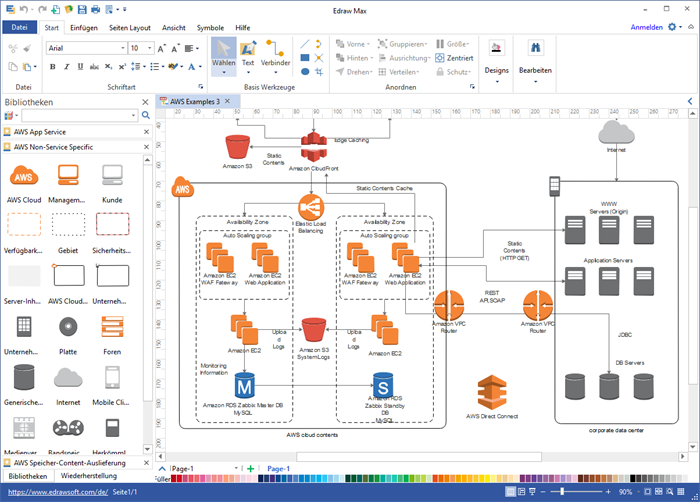The width and height of the screenshot is (700, 502).
Task: Pick the AWS Cloud shape in library
Action: pyautogui.click(x=23, y=178)
